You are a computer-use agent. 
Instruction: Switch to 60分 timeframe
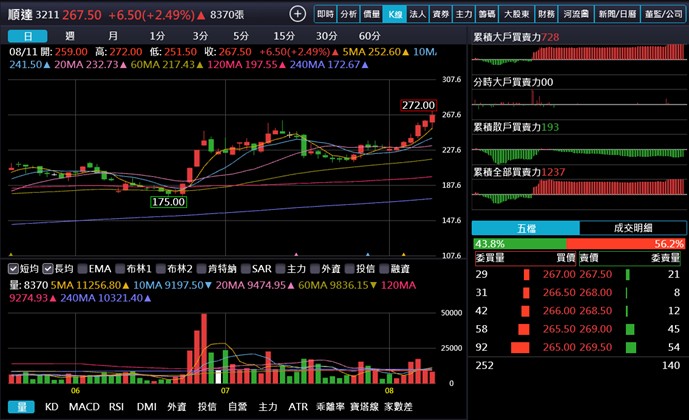pos(369,36)
